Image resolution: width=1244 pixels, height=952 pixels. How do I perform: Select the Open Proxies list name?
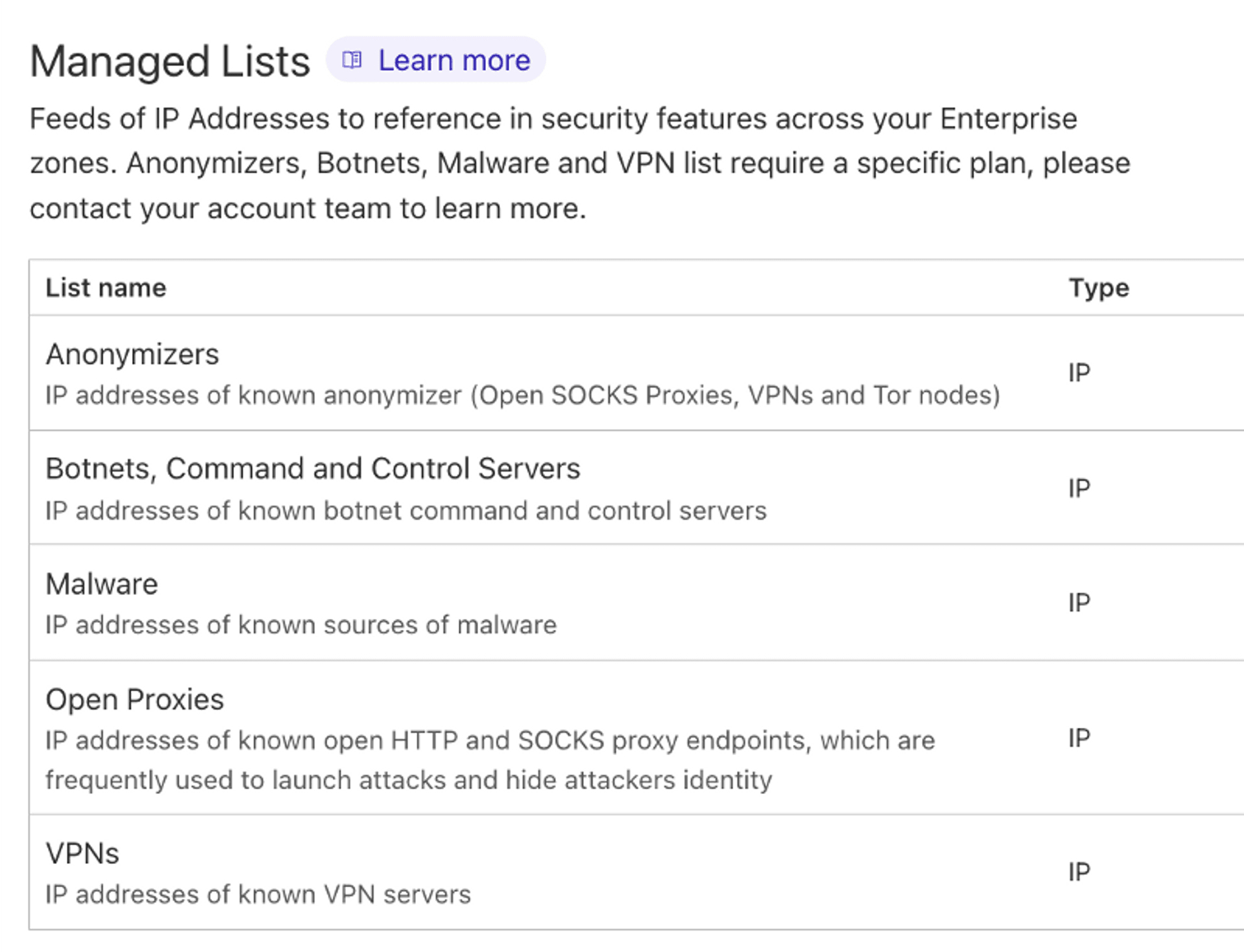(135, 700)
